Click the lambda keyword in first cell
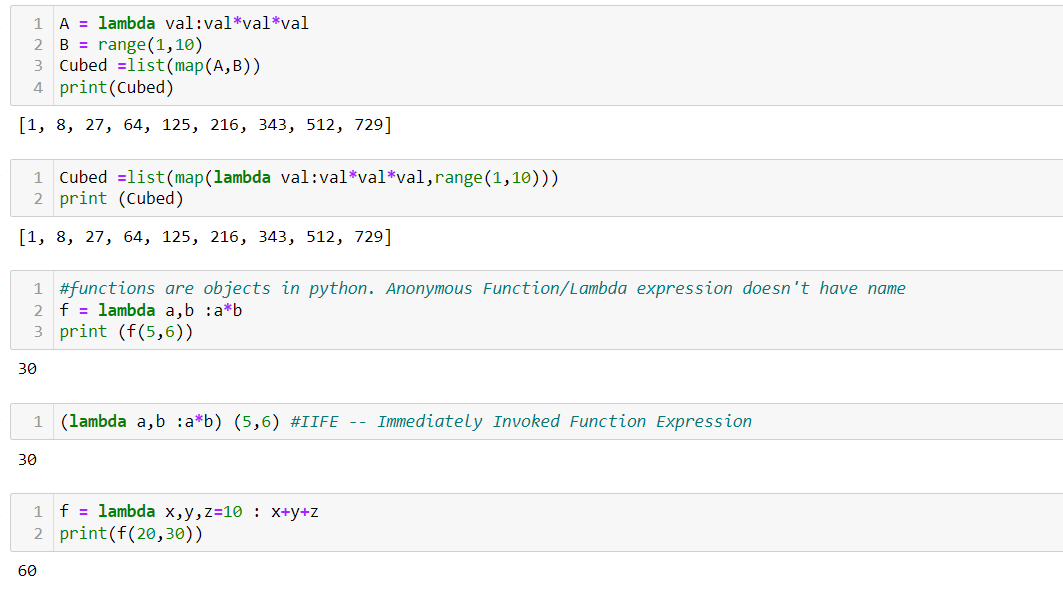This screenshot has width=1063, height=594. (x=126, y=24)
